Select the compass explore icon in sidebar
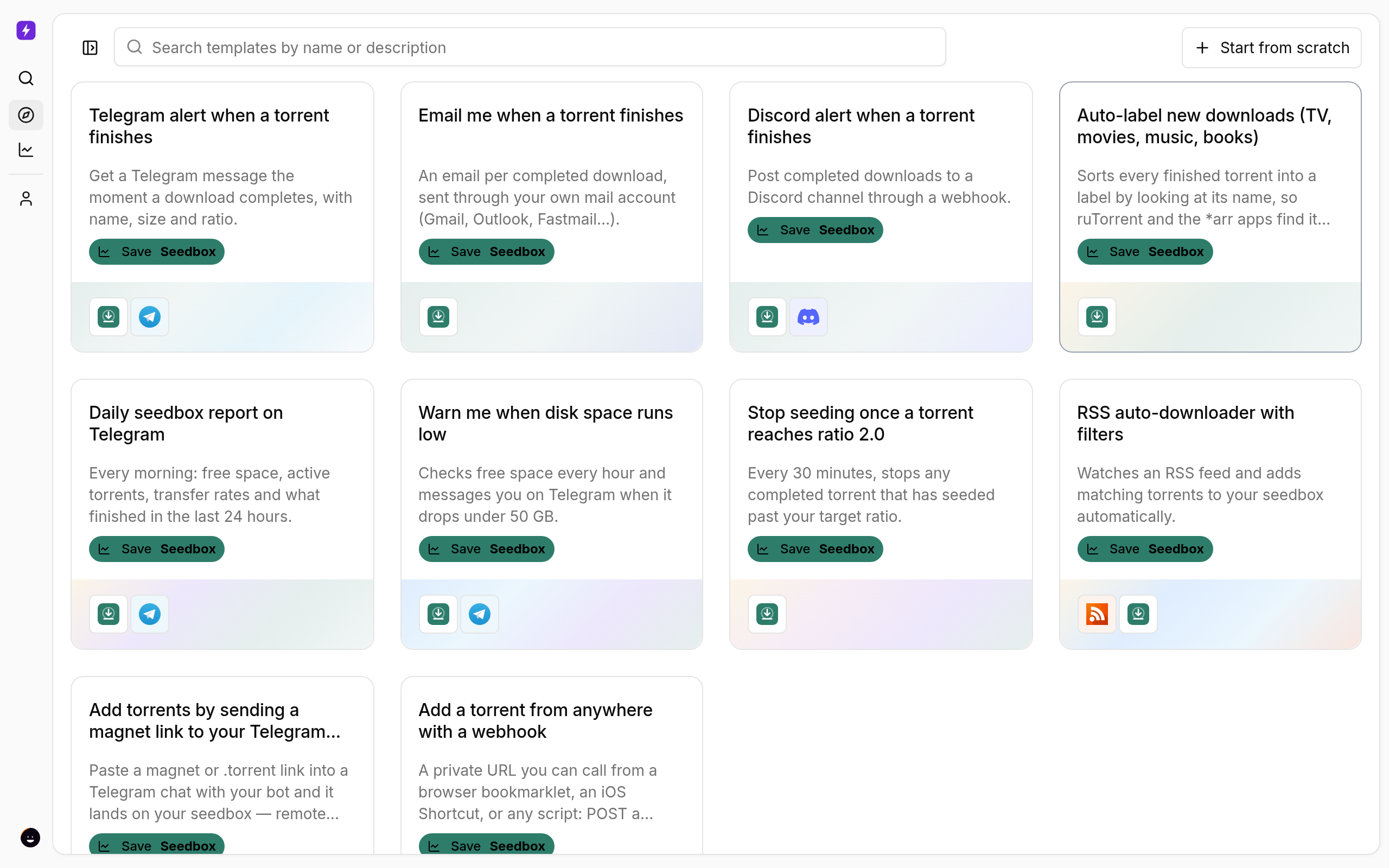Viewport: 1389px width, 868px height. click(26, 115)
